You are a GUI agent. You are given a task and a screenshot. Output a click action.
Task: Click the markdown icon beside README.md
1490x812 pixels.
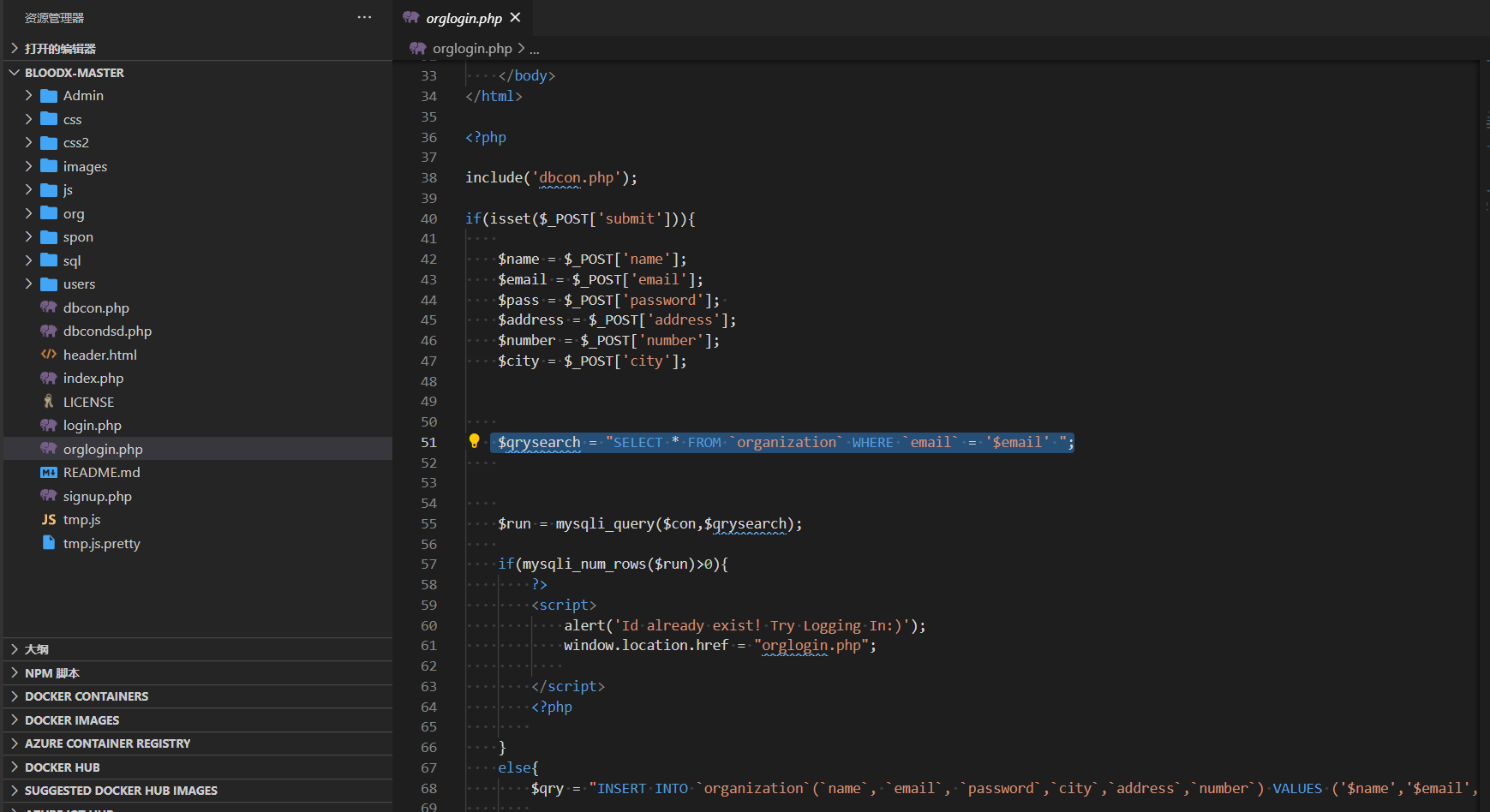coord(49,472)
